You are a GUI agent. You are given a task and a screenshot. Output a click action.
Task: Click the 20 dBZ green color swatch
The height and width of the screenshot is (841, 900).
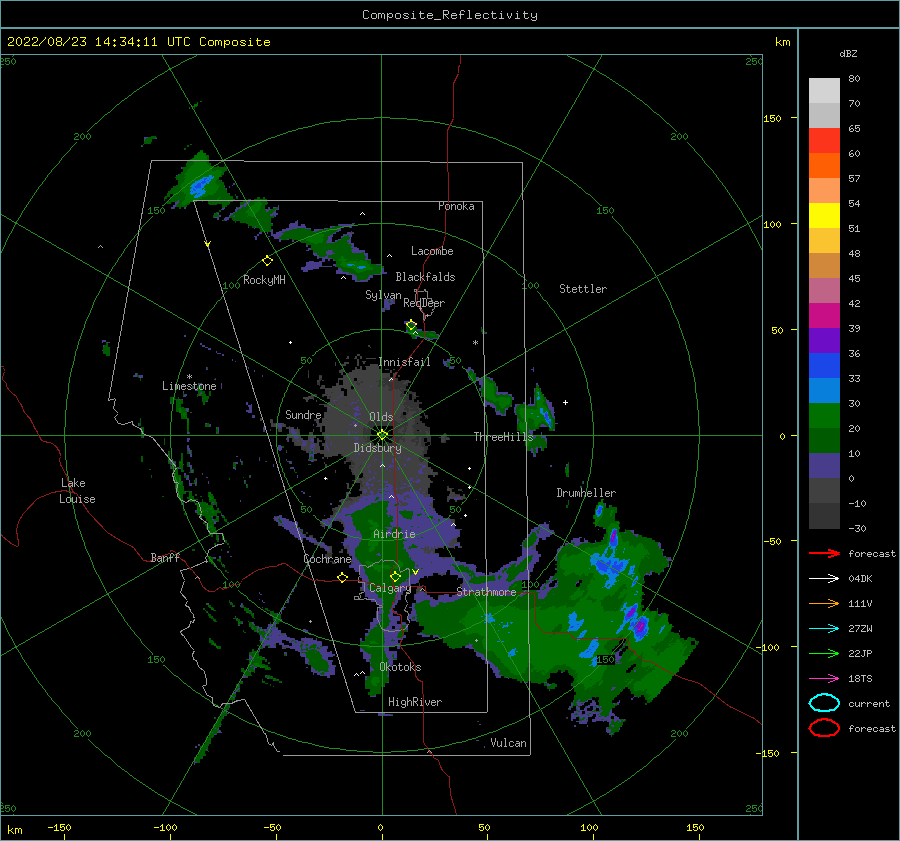pos(824,416)
